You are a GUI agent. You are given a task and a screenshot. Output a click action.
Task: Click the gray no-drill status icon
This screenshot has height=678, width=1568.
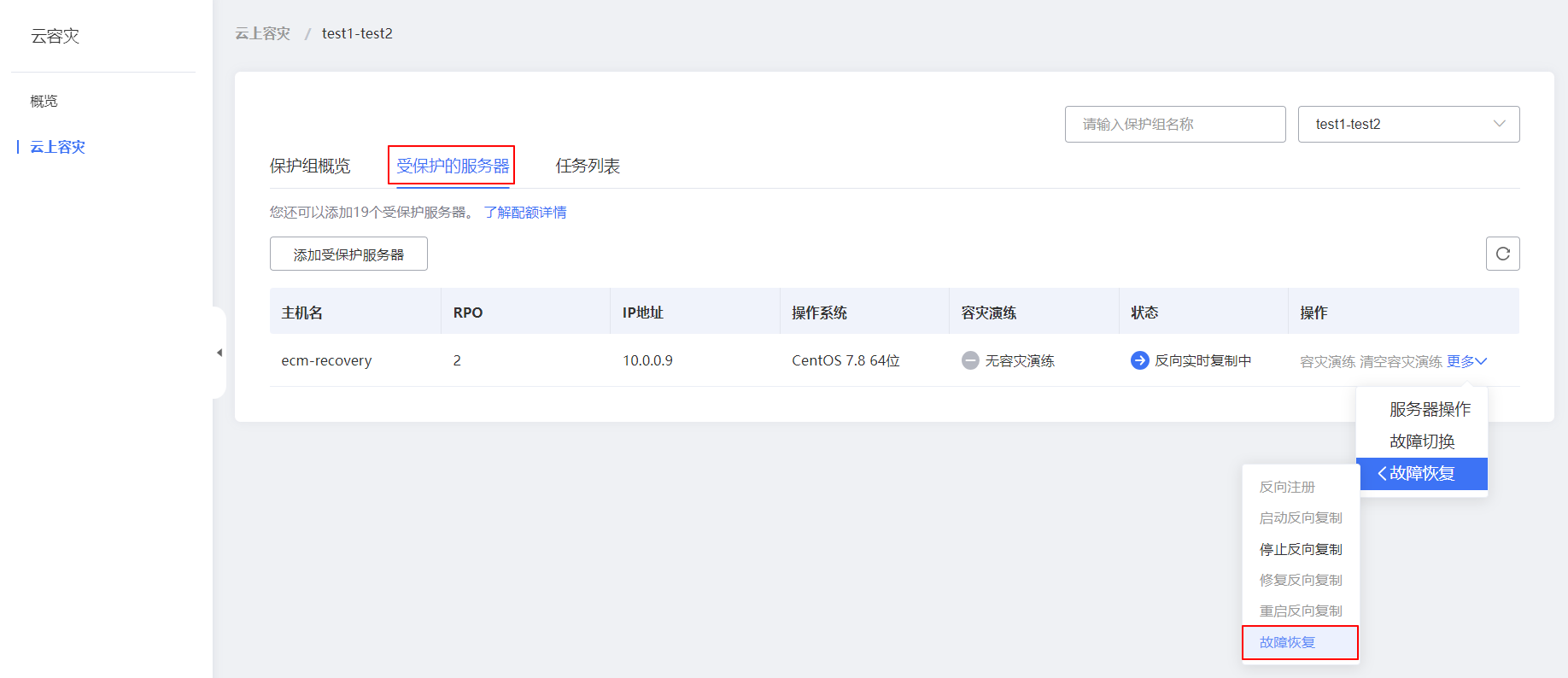pos(970,360)
